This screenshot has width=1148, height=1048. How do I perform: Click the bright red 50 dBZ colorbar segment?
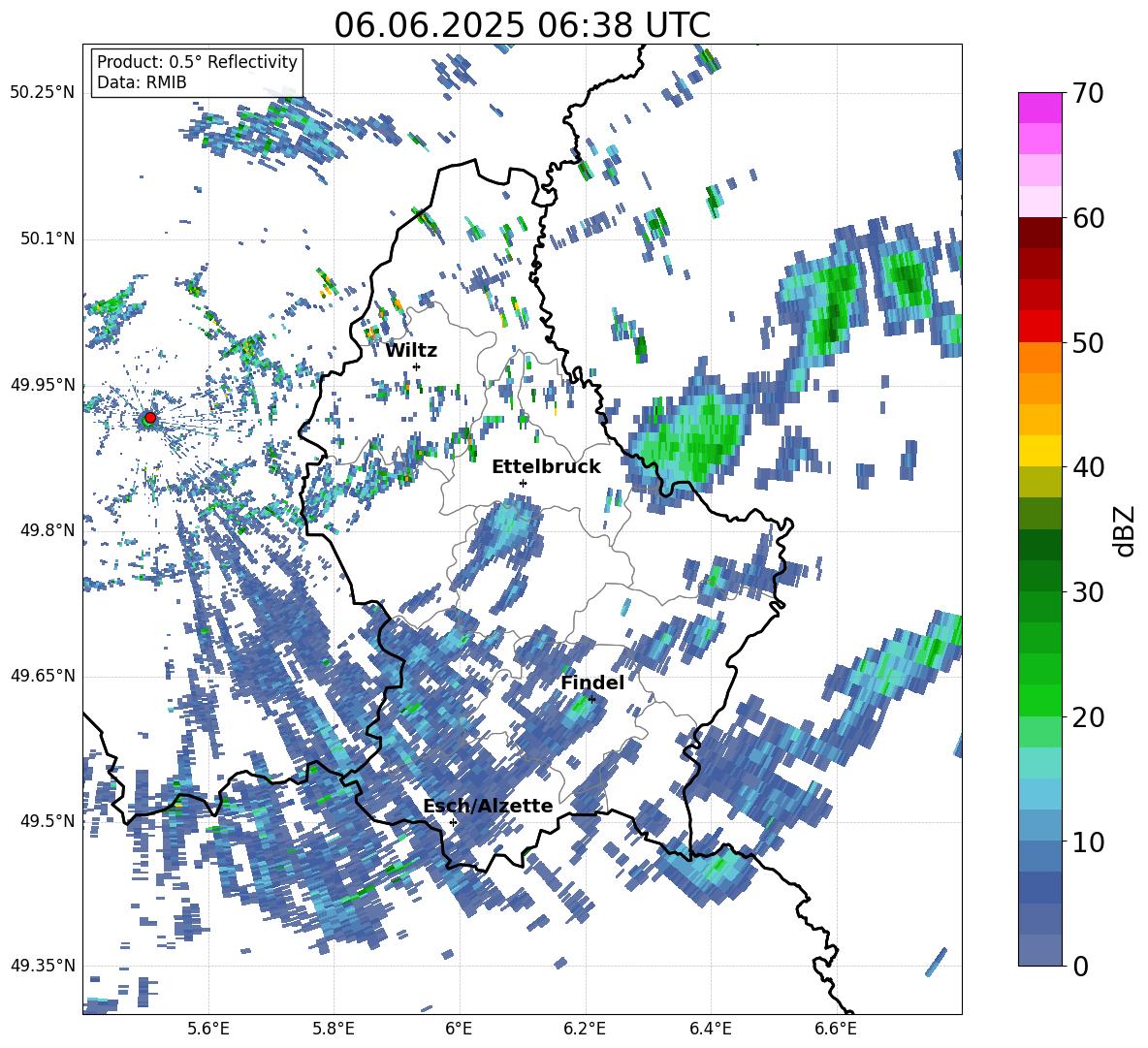click(x=1039, y=327)
